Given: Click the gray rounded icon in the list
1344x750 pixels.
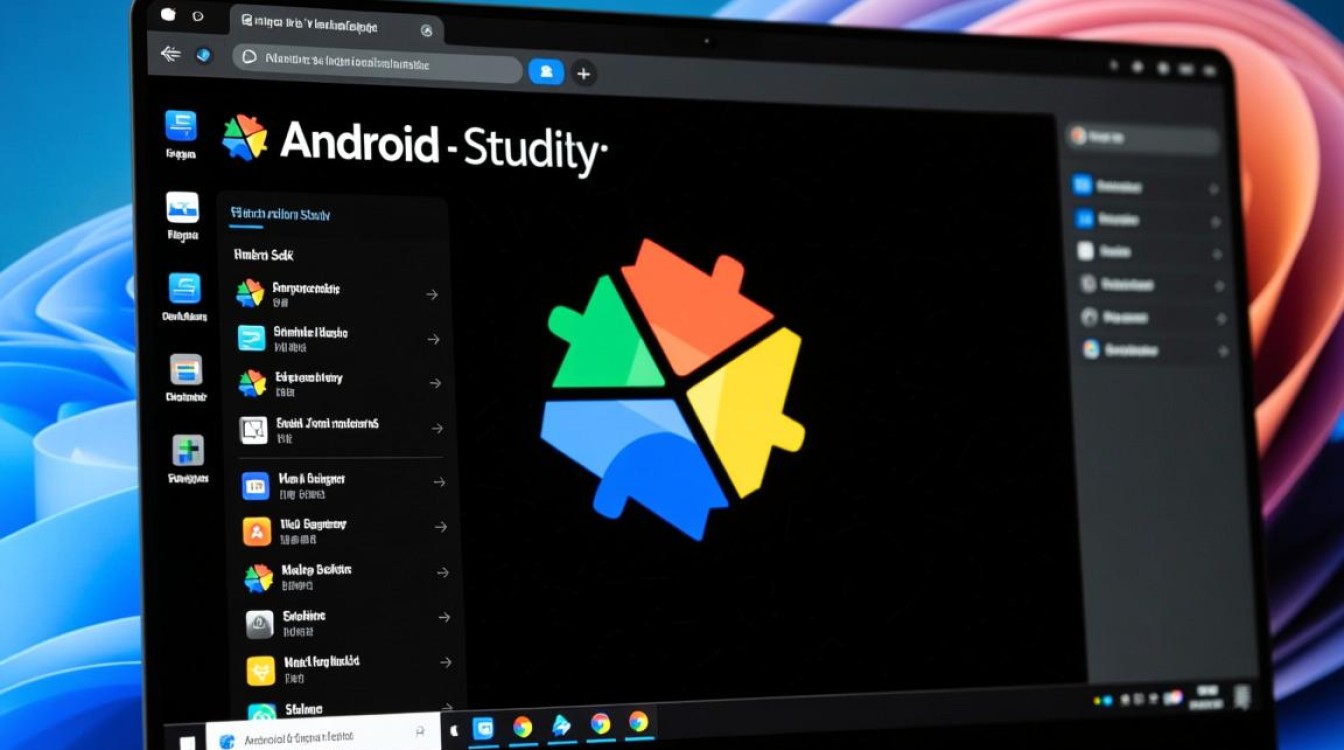Looking at the screenshot, I should [x=259, y=624].
